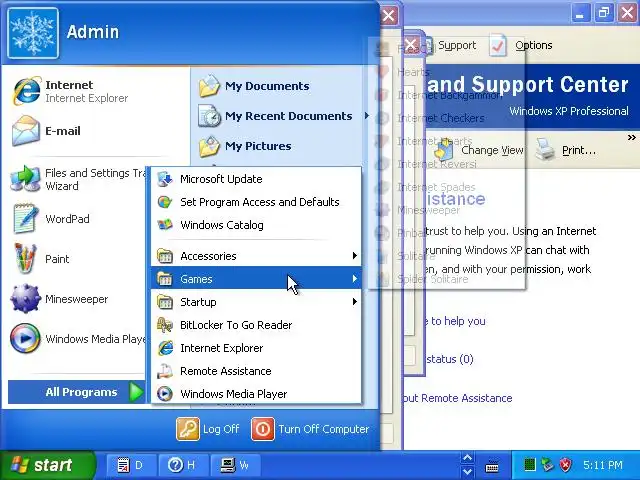Switch to taskbar window labeled D
Image resolution: width=640 pixels, height=480 pixels.
point(131,465)
